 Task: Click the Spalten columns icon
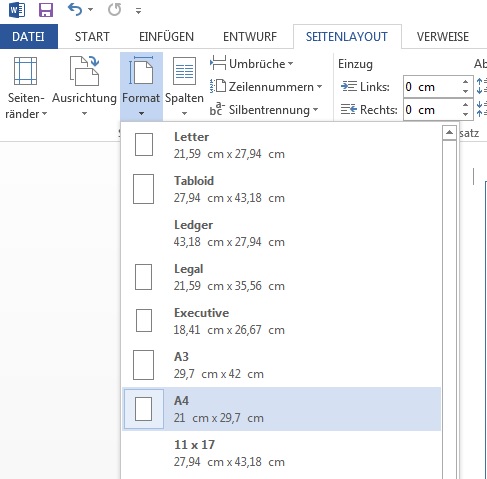184,71
